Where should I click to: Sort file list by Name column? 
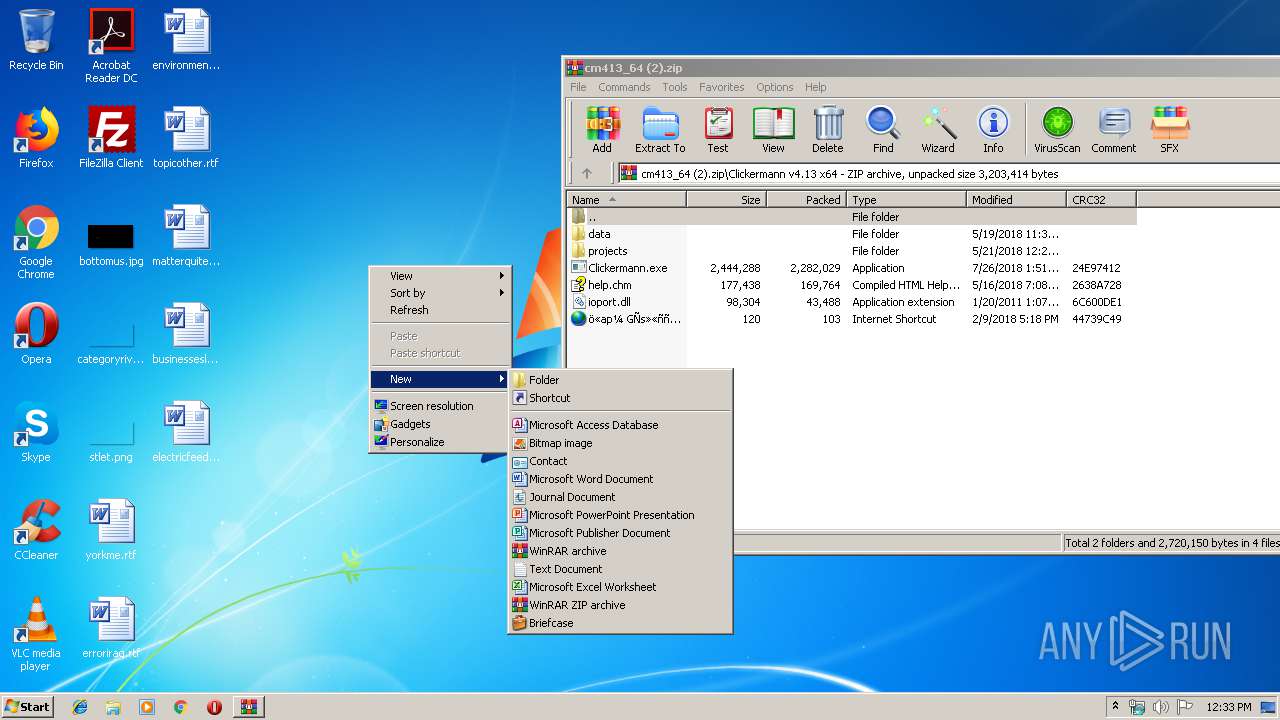click(626, 200)
